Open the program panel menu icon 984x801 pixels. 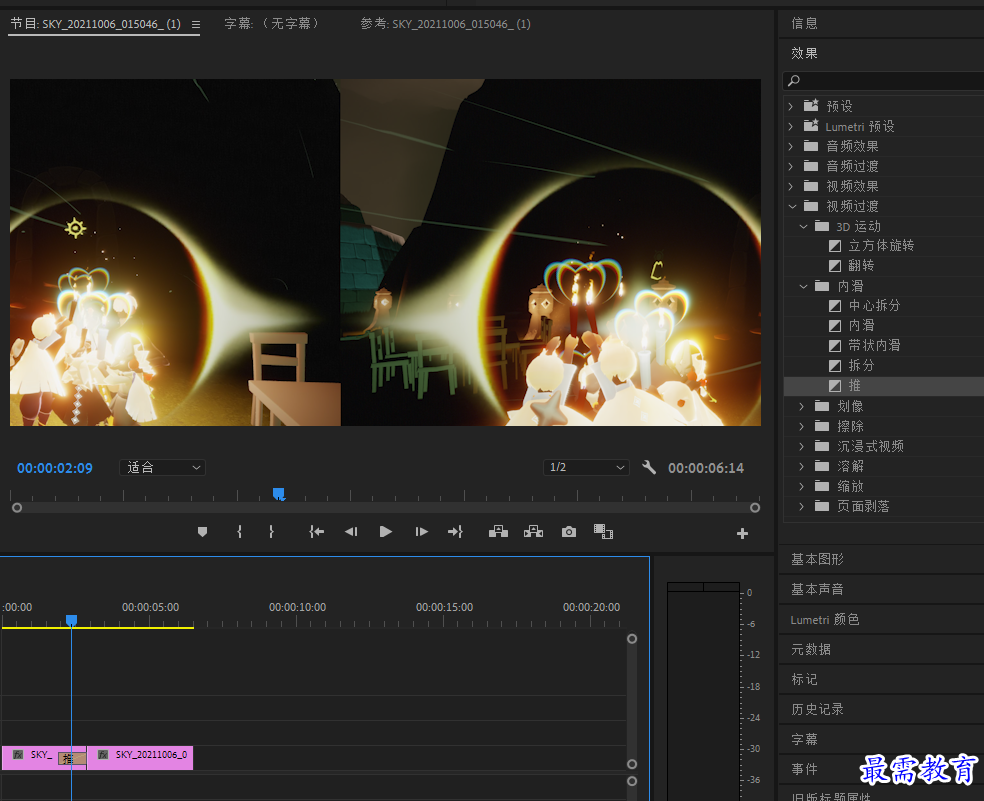coord(196,24)
